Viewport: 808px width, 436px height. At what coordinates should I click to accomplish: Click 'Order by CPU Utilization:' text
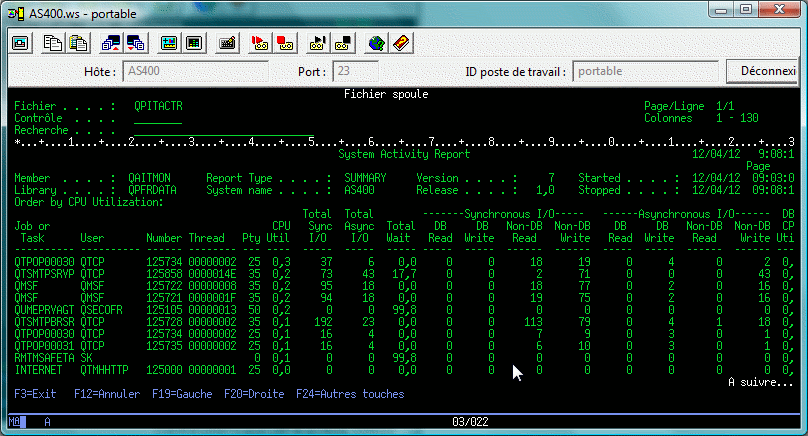[89, 202]
